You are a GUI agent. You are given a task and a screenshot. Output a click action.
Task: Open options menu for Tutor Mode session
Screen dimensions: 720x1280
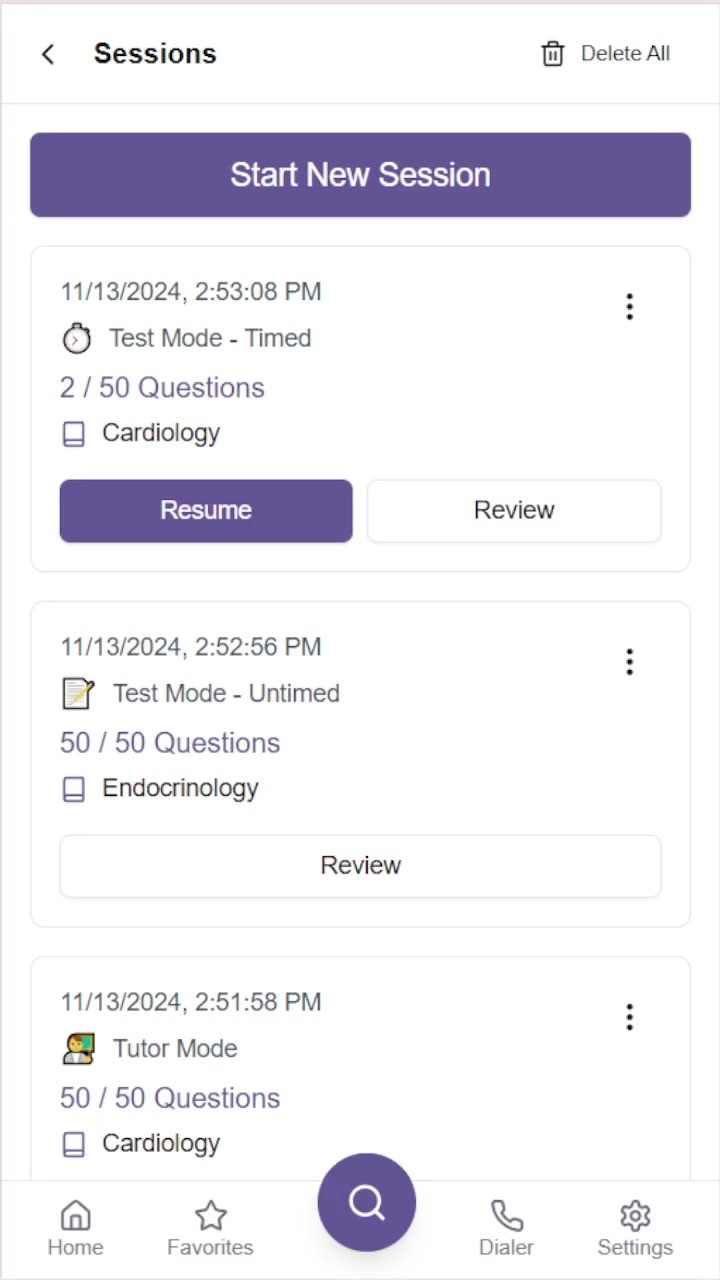(x=629, y=1017)
